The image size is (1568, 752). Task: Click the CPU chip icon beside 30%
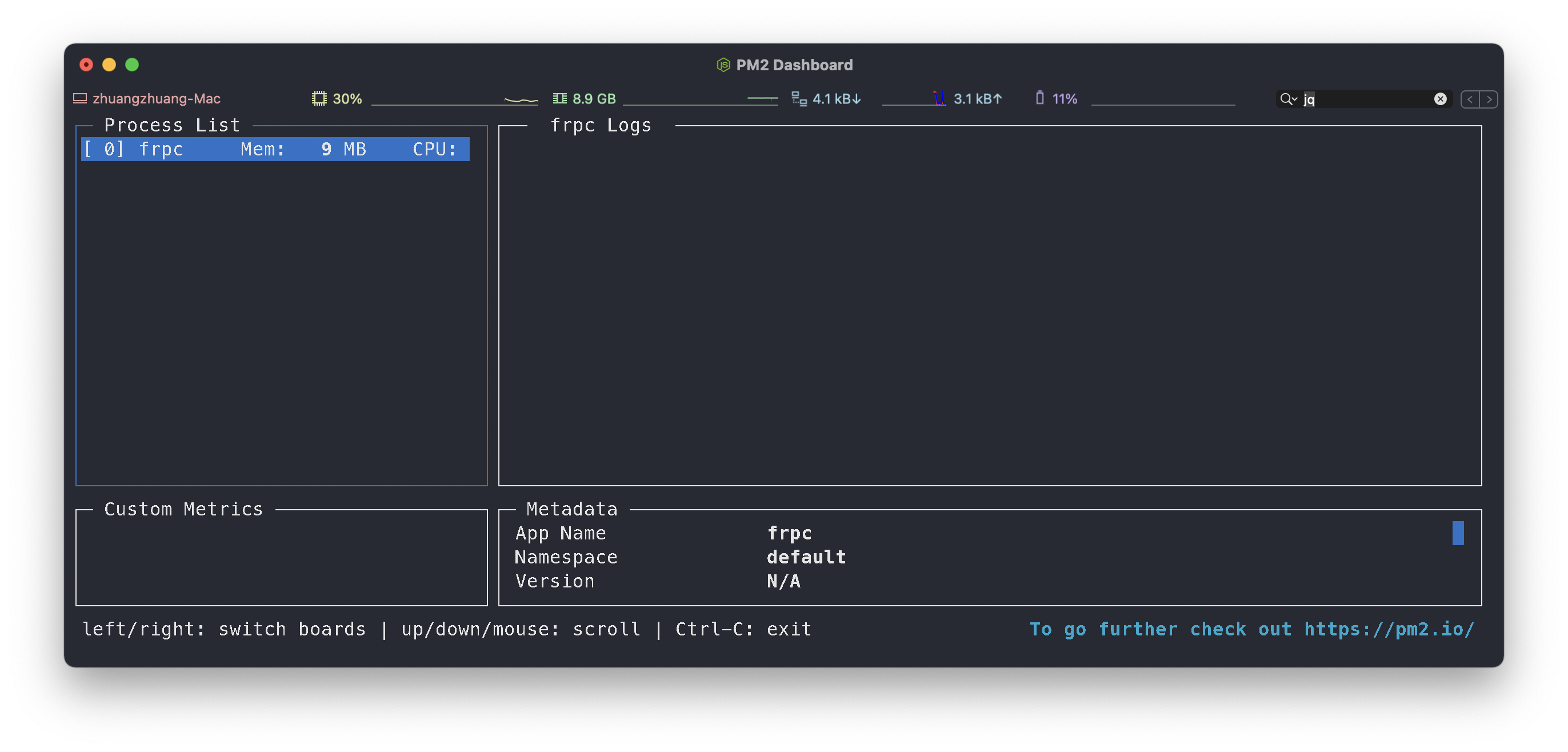[x=319, y=99]
